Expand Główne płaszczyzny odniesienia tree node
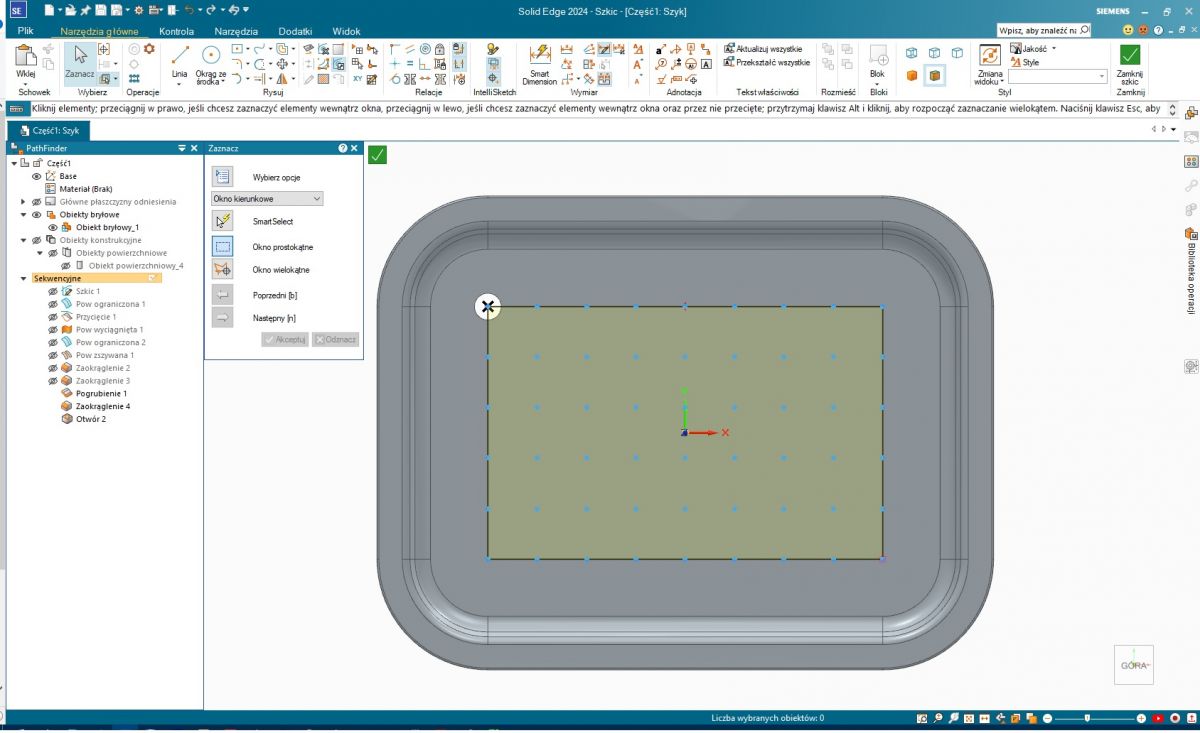Screen dimensions: 1200x733 [23, 202]
